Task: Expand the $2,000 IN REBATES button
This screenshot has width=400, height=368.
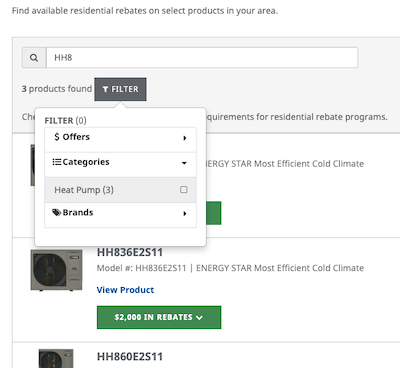Action: (x=159, y=317)
